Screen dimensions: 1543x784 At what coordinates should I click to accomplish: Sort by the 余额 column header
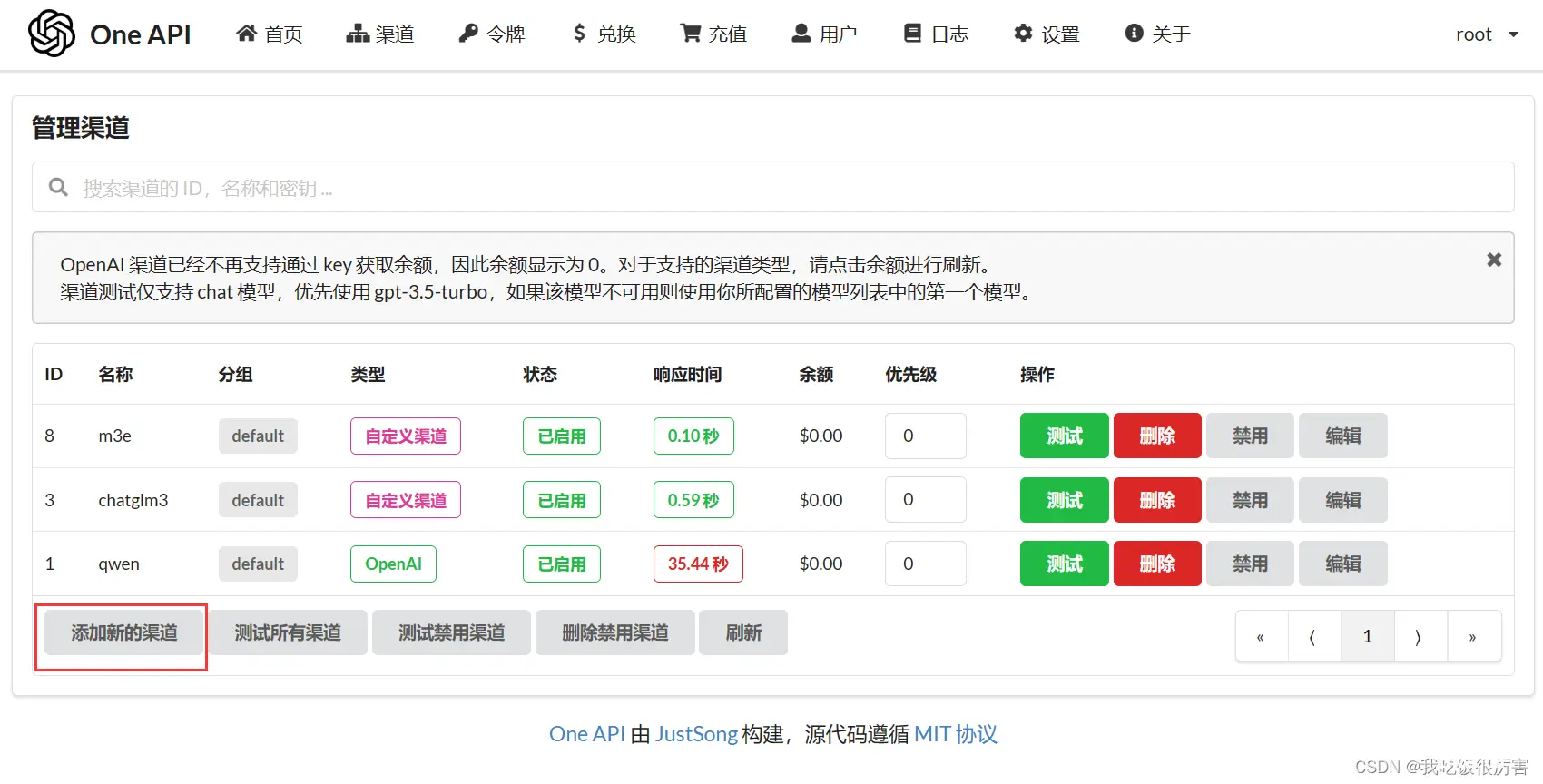816,374
